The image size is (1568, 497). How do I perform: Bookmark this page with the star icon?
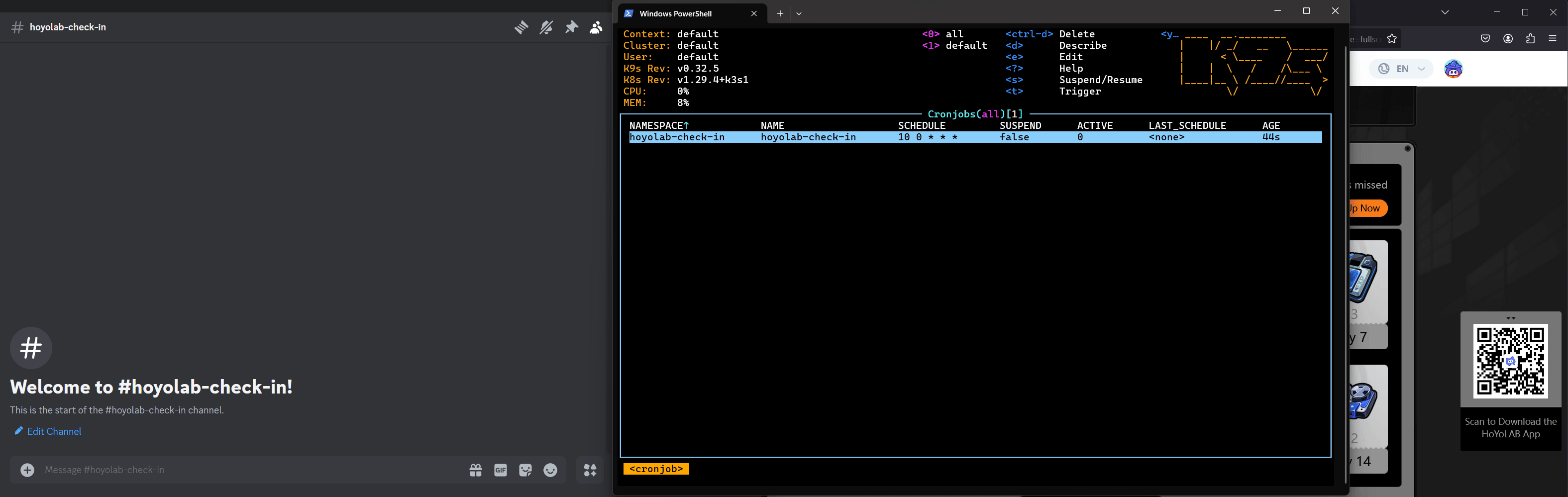pyautogui.click(x=1391, y=39)
